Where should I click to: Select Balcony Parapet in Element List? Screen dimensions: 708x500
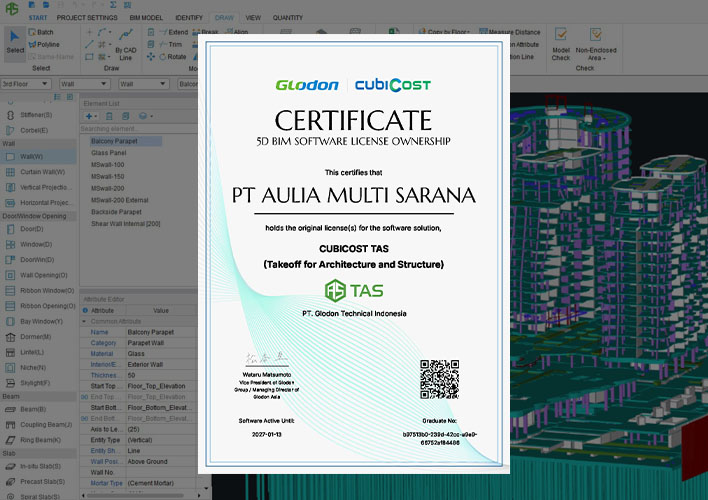point(126,141)
